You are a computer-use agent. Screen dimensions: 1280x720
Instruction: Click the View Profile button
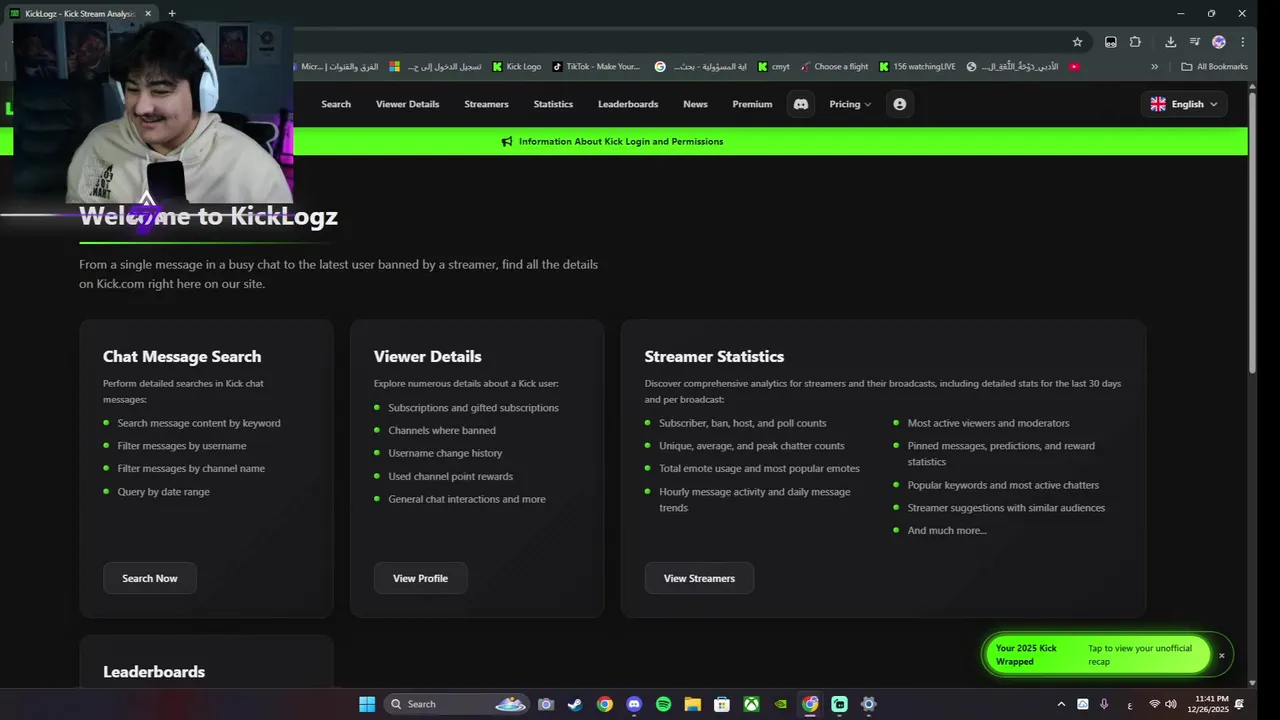point(420,578)
